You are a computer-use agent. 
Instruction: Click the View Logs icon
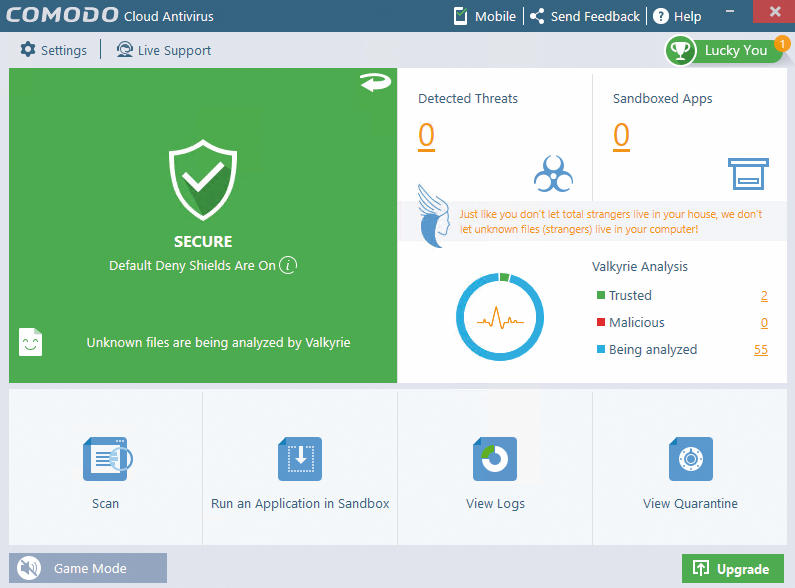pos(495,459)
